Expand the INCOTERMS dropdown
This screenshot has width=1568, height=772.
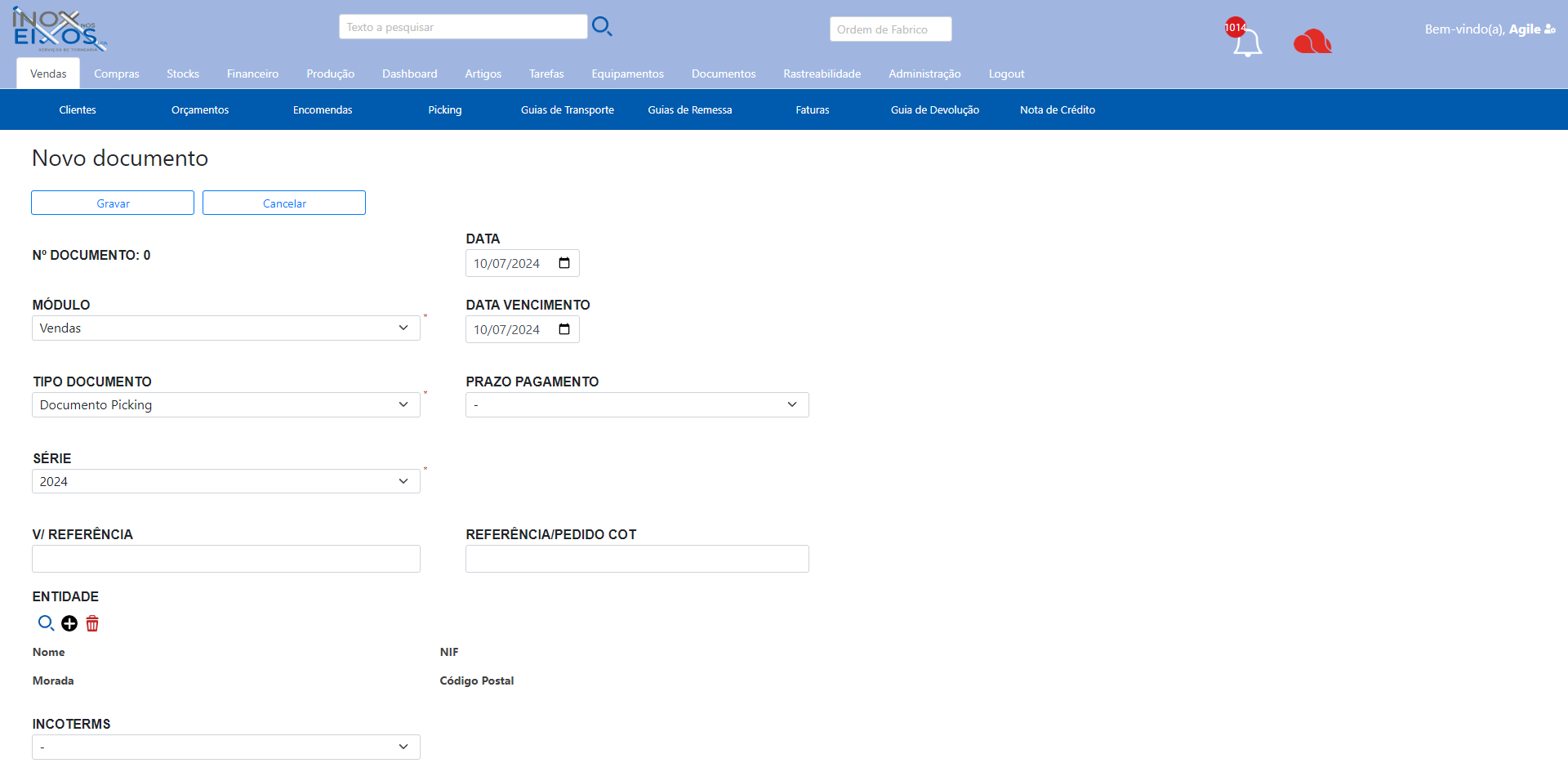point(226,747)
